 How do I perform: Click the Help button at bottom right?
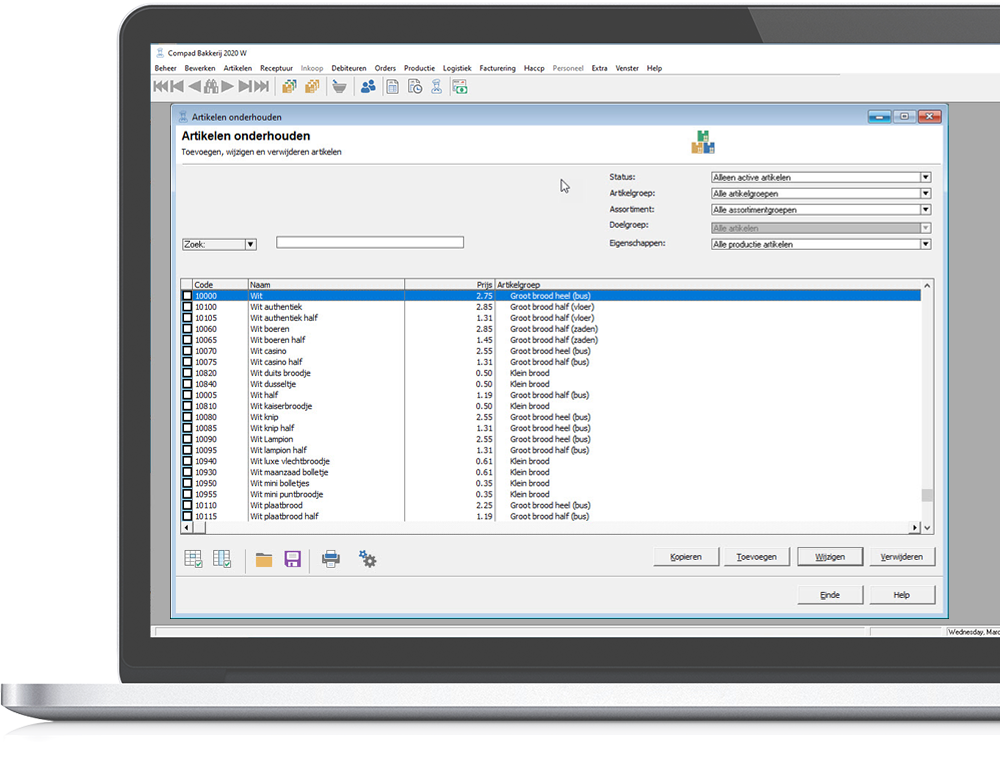[902, 595]
